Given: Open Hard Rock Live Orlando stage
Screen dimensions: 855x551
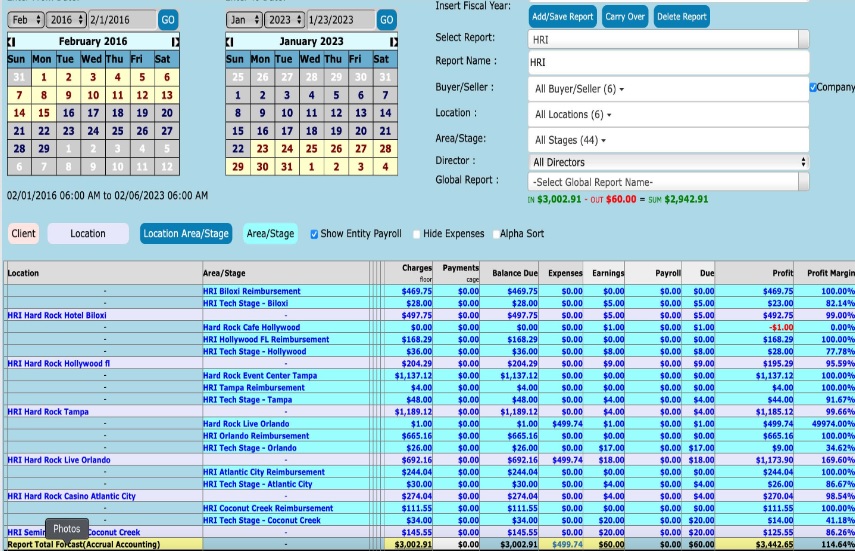Looking at the screenshot, I should [x=246, y=424].
